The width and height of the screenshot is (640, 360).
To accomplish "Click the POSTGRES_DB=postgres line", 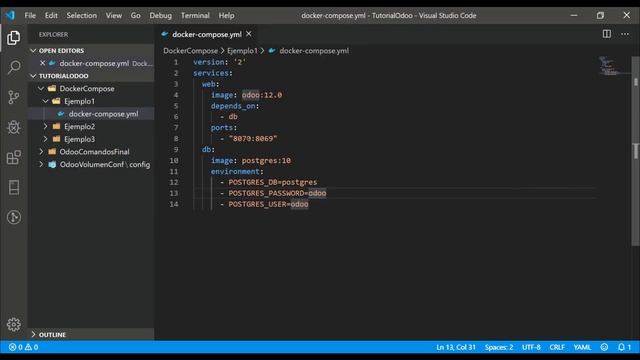I will pyautogui.click(x=273, y=182).
